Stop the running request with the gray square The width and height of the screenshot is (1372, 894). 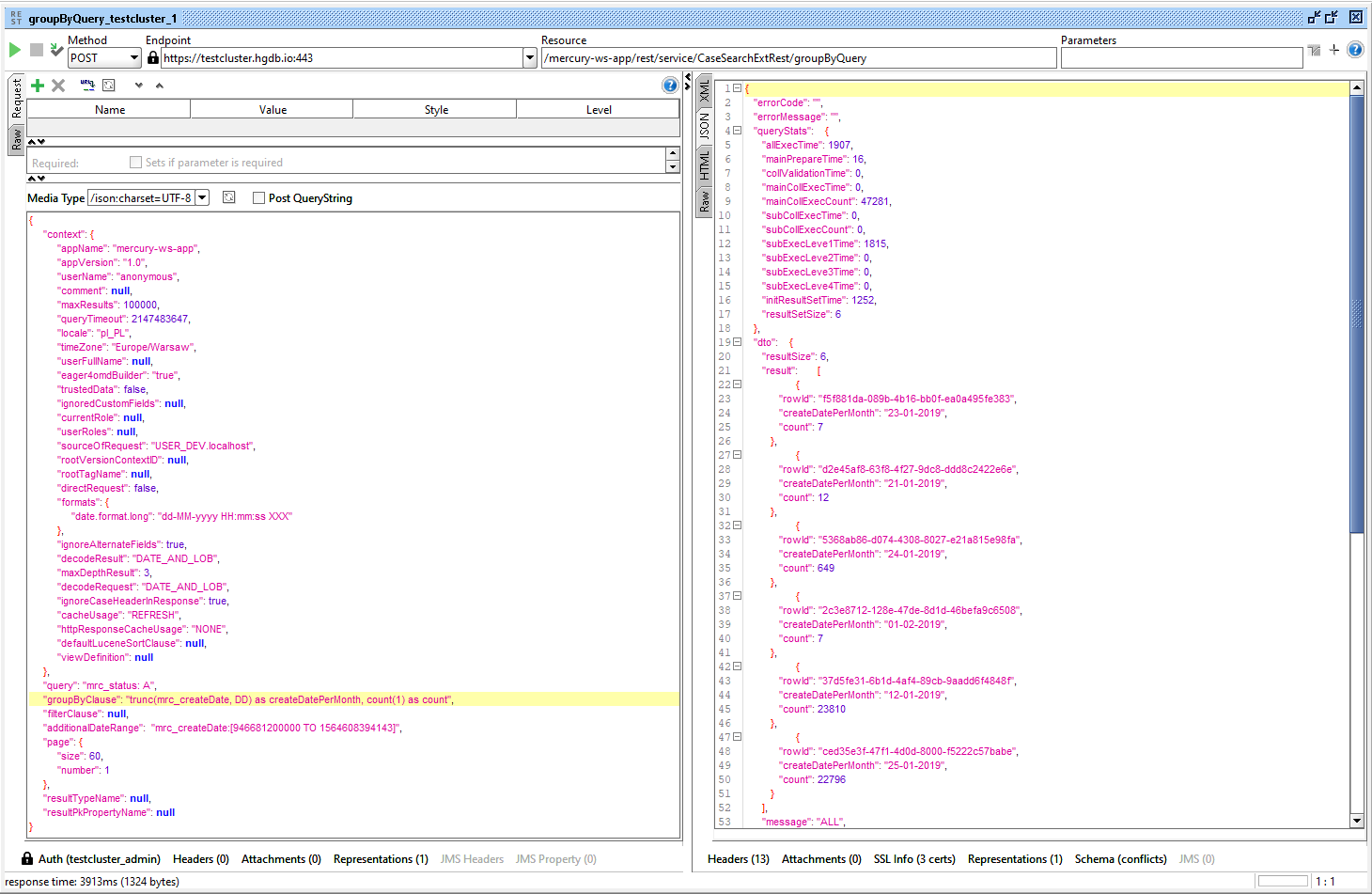tap(37, 50)
